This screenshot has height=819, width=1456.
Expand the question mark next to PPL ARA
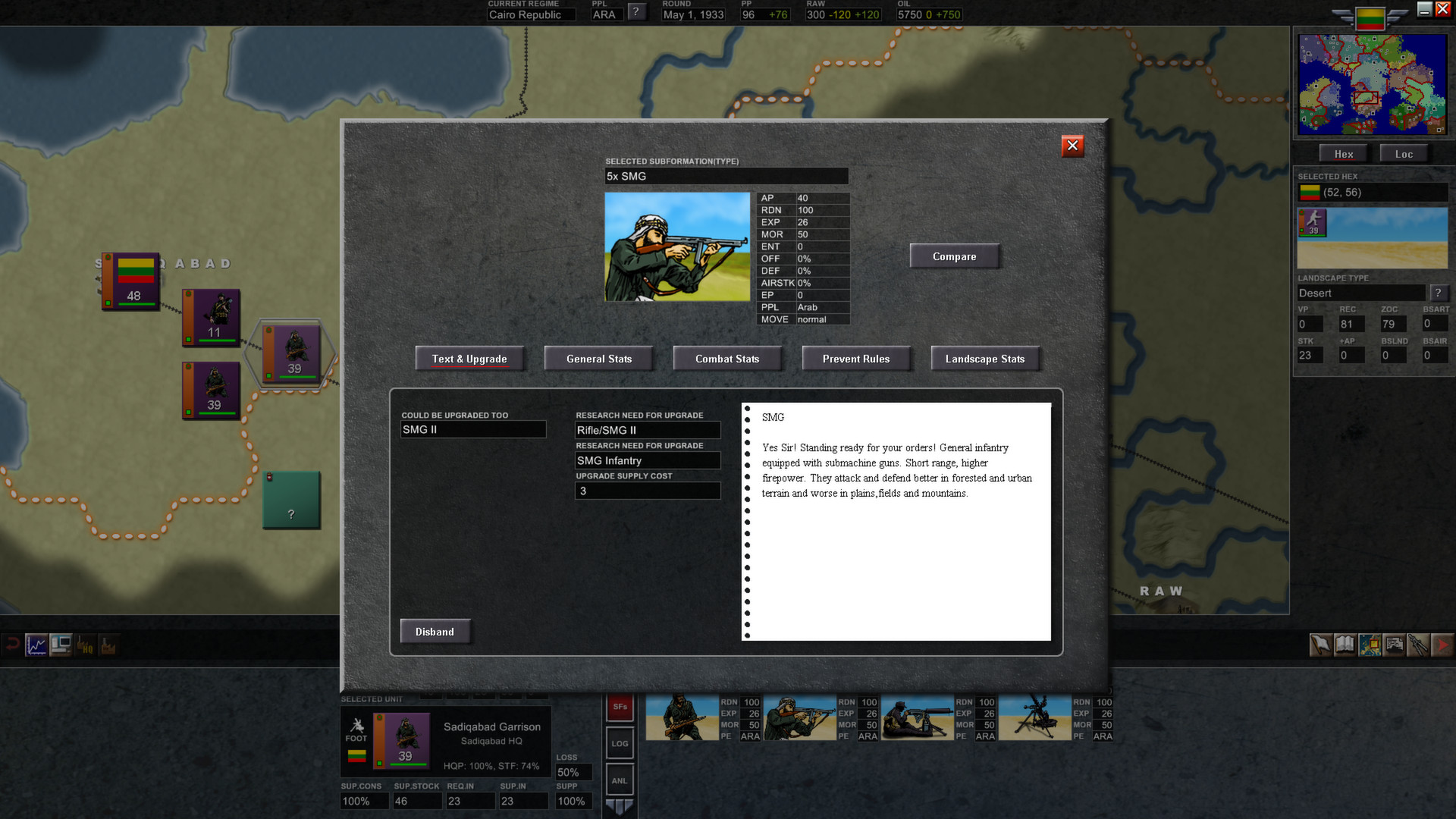636,11
